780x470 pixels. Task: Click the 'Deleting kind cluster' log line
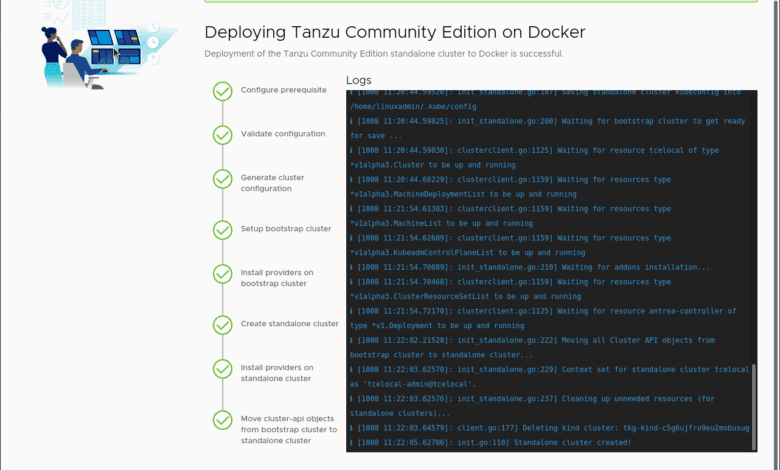point(549,428)
